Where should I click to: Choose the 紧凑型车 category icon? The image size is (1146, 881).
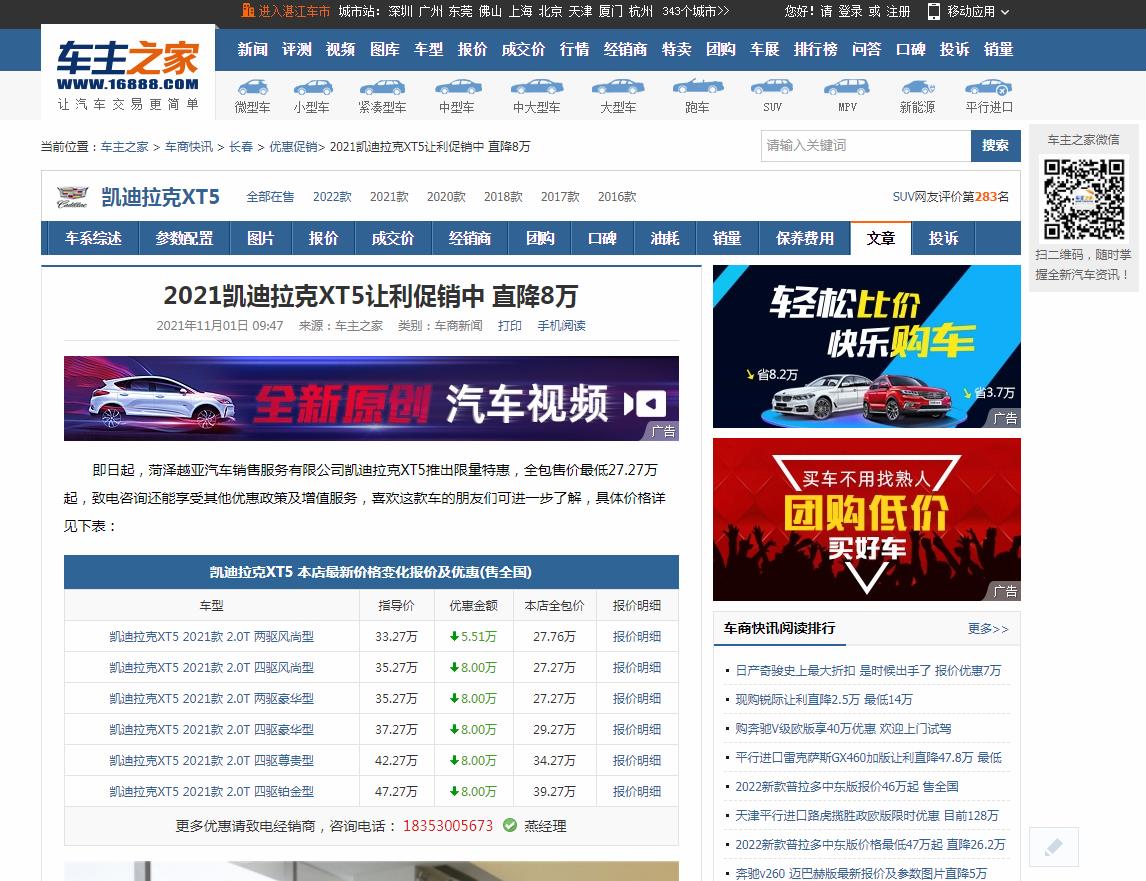pyautogui.click(x=382, y=88)
